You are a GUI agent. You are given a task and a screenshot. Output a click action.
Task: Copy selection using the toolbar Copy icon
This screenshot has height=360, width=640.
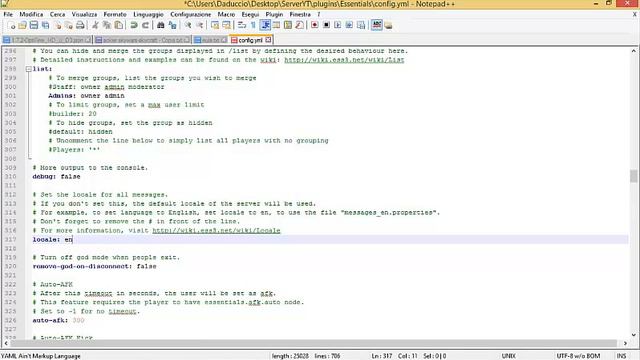click(107, 25)
